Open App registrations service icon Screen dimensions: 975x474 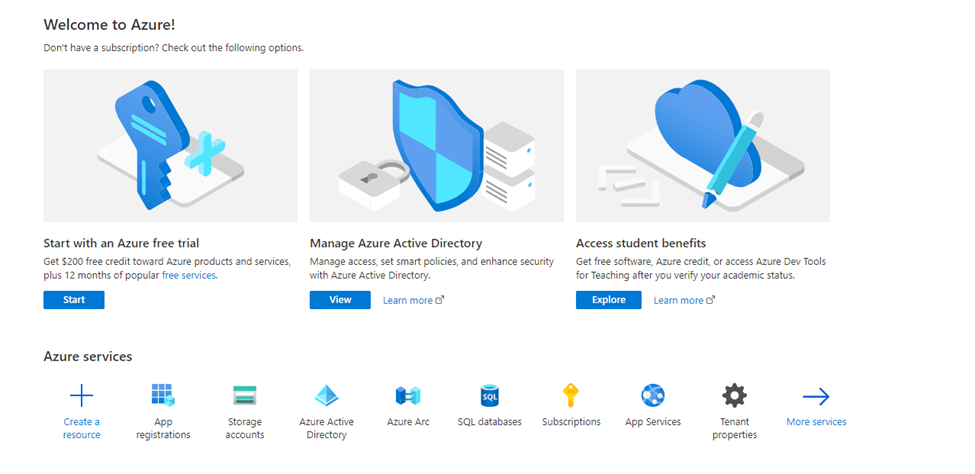point(163,395)
